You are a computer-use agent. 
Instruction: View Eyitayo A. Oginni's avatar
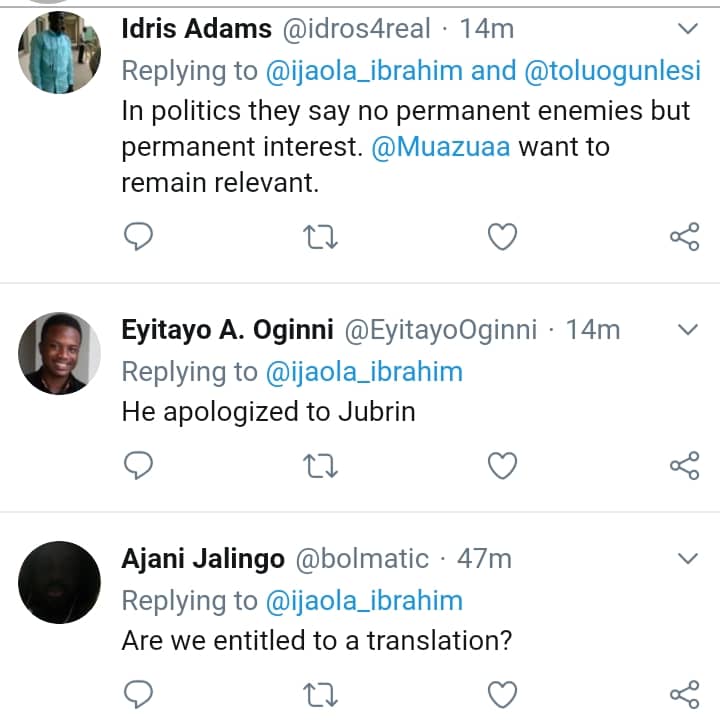[x=61, y=354]
